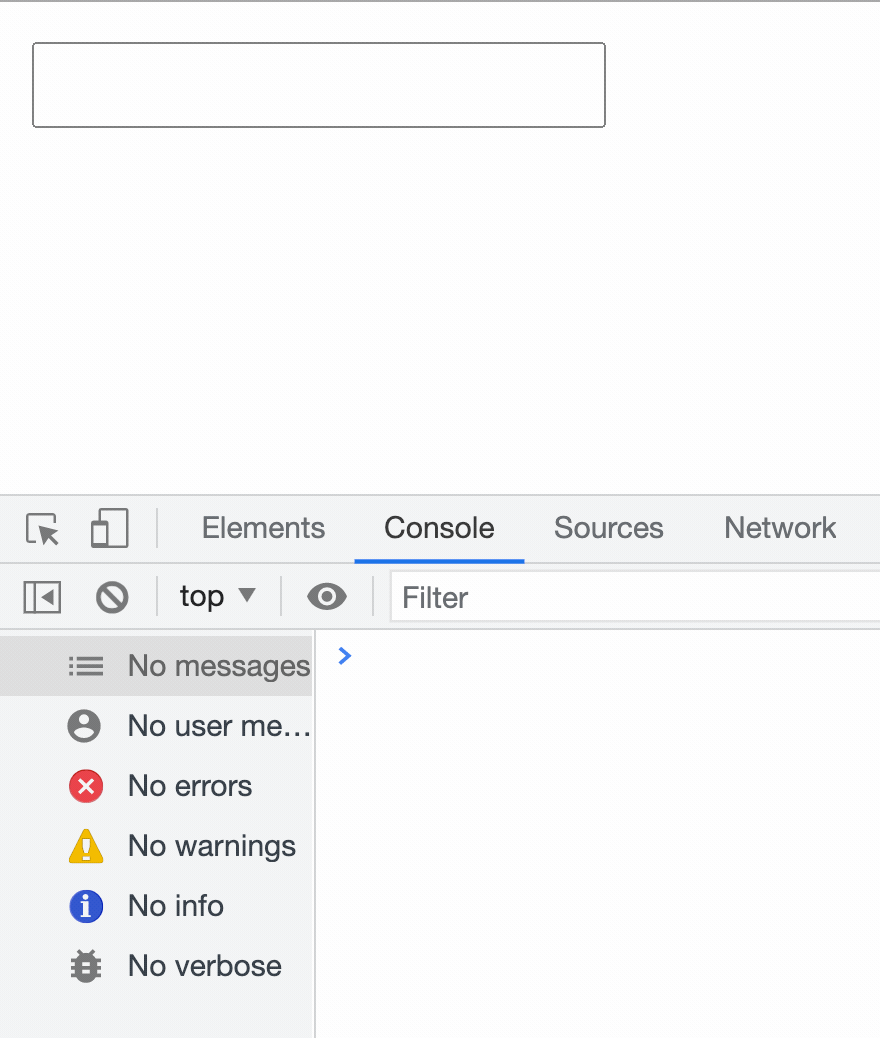
Task: Click the empty text box on the page
Action: [318, 85]
